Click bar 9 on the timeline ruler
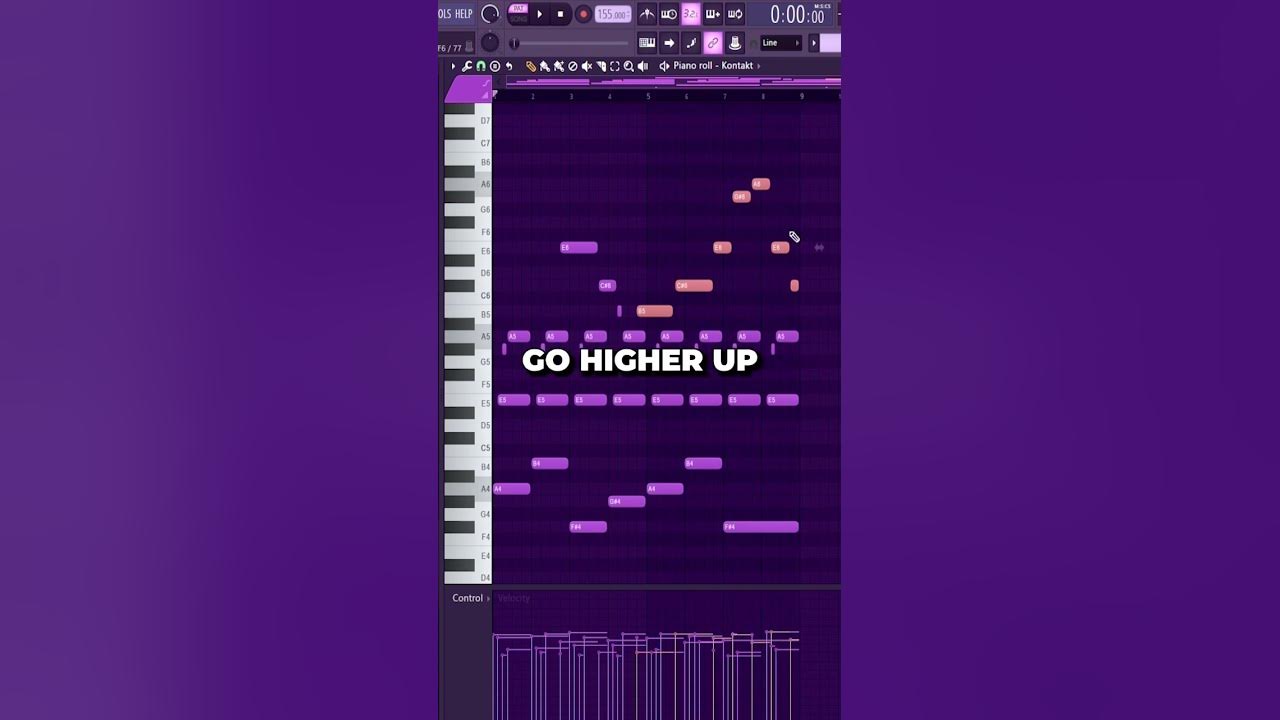This screenshot has height=720, width=1280. click(x=801, y=96)
